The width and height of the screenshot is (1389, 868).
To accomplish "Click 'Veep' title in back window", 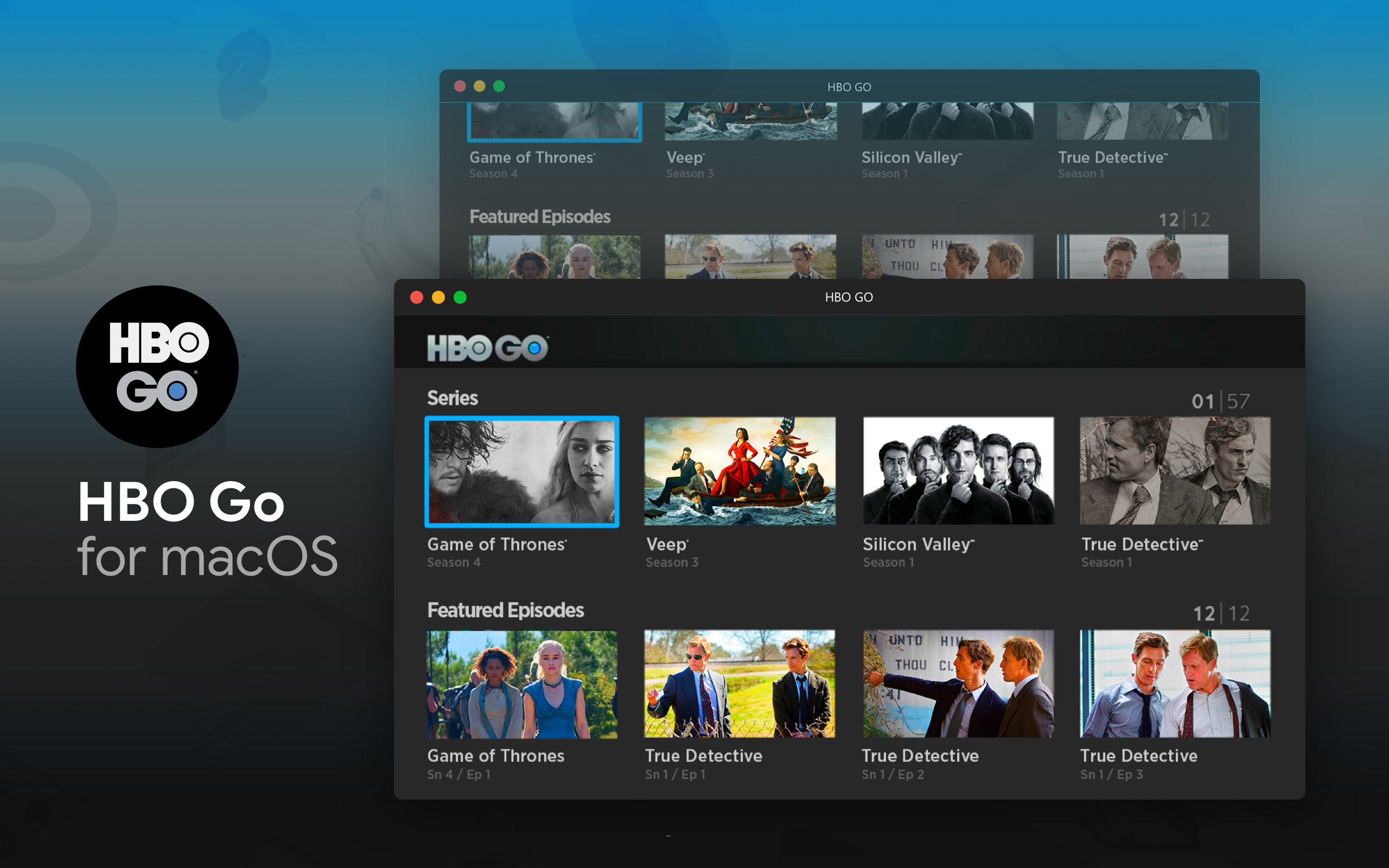I will (685, 158).
